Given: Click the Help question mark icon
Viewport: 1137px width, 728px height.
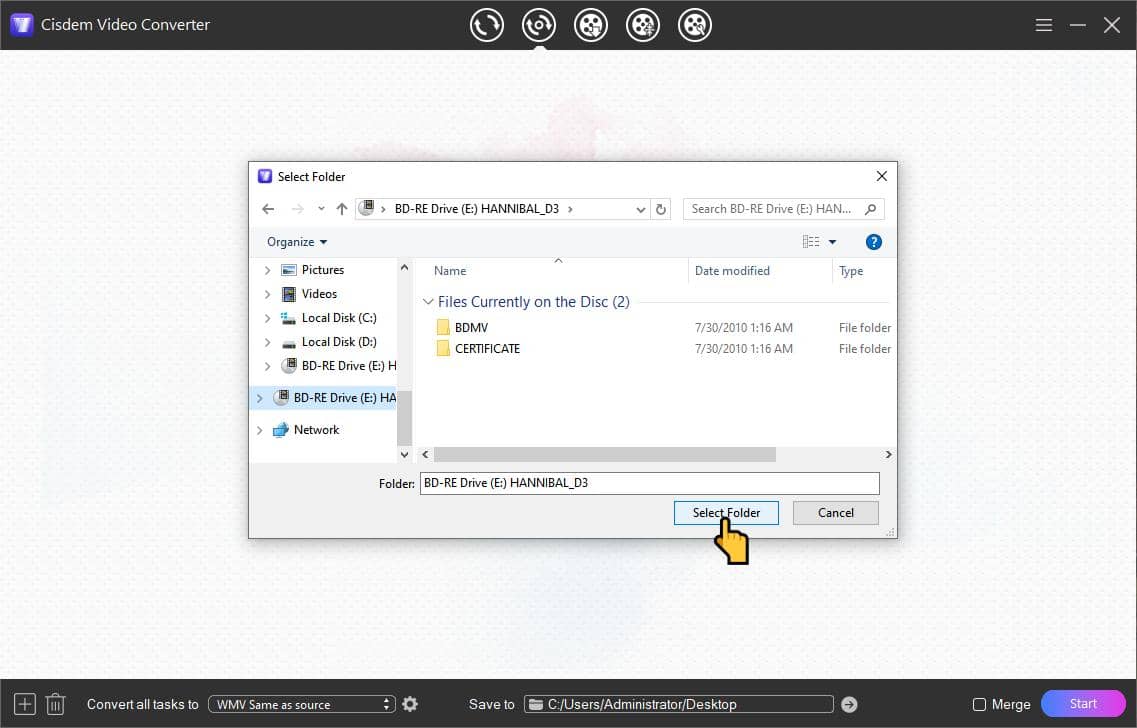Looking at the screenshot, I should [873, 241].
